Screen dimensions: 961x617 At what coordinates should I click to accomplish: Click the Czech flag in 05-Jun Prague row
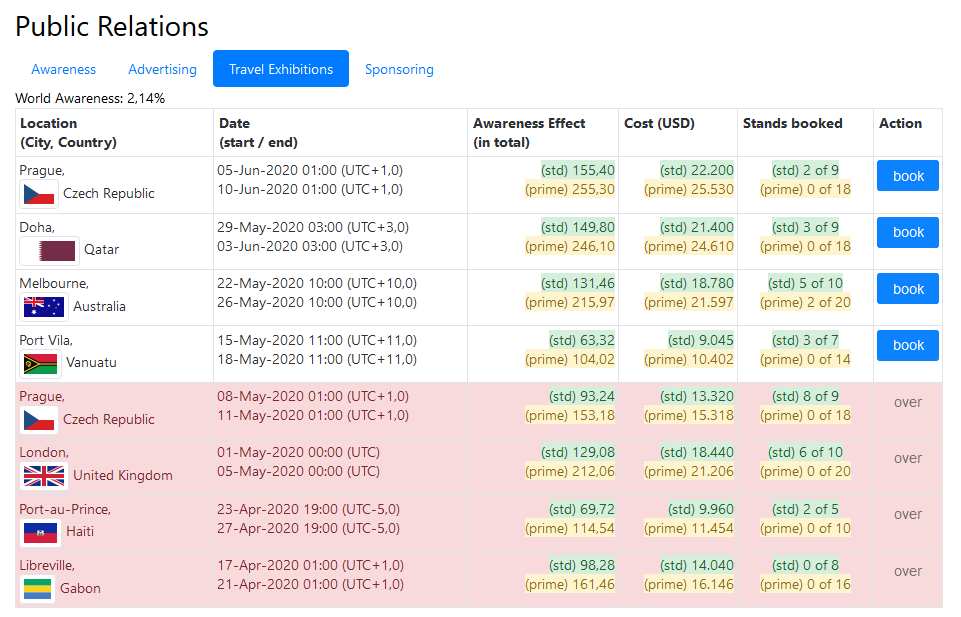tap(39, 194)
